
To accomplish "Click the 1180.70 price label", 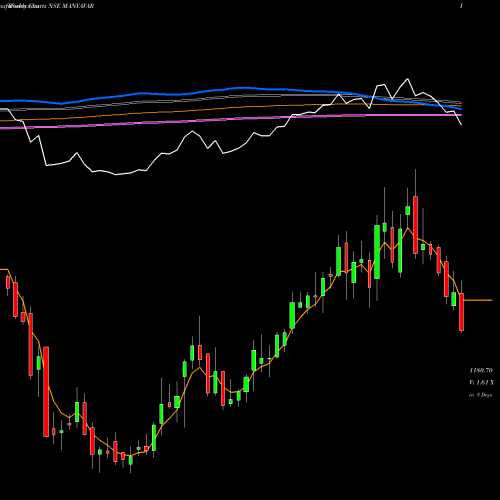I will point(481,370).
